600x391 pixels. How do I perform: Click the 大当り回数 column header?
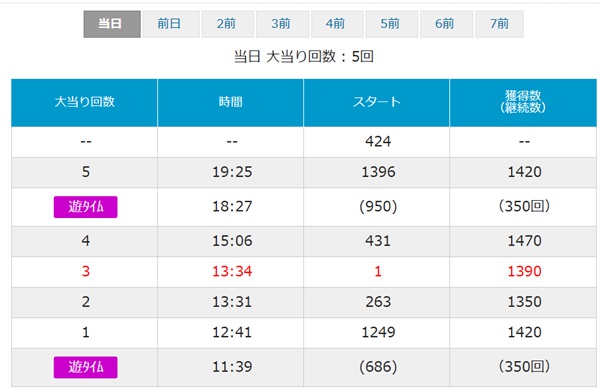click(84, 103)
